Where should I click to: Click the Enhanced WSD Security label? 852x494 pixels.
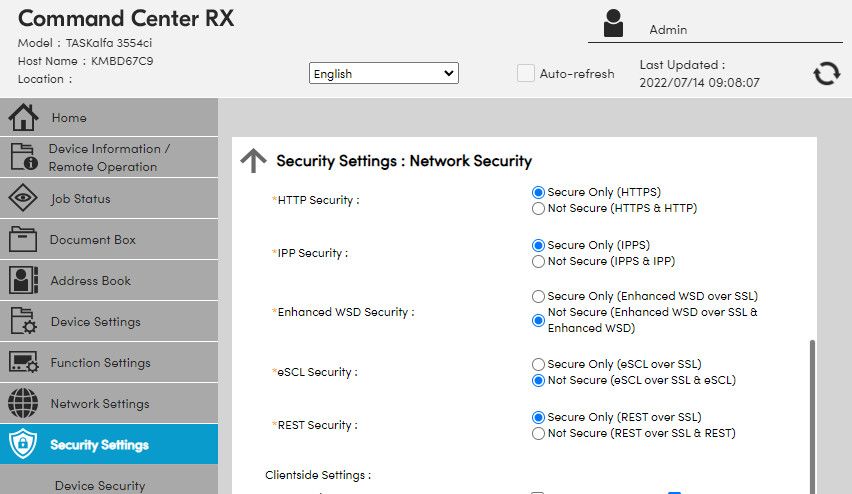coord(345,312)
